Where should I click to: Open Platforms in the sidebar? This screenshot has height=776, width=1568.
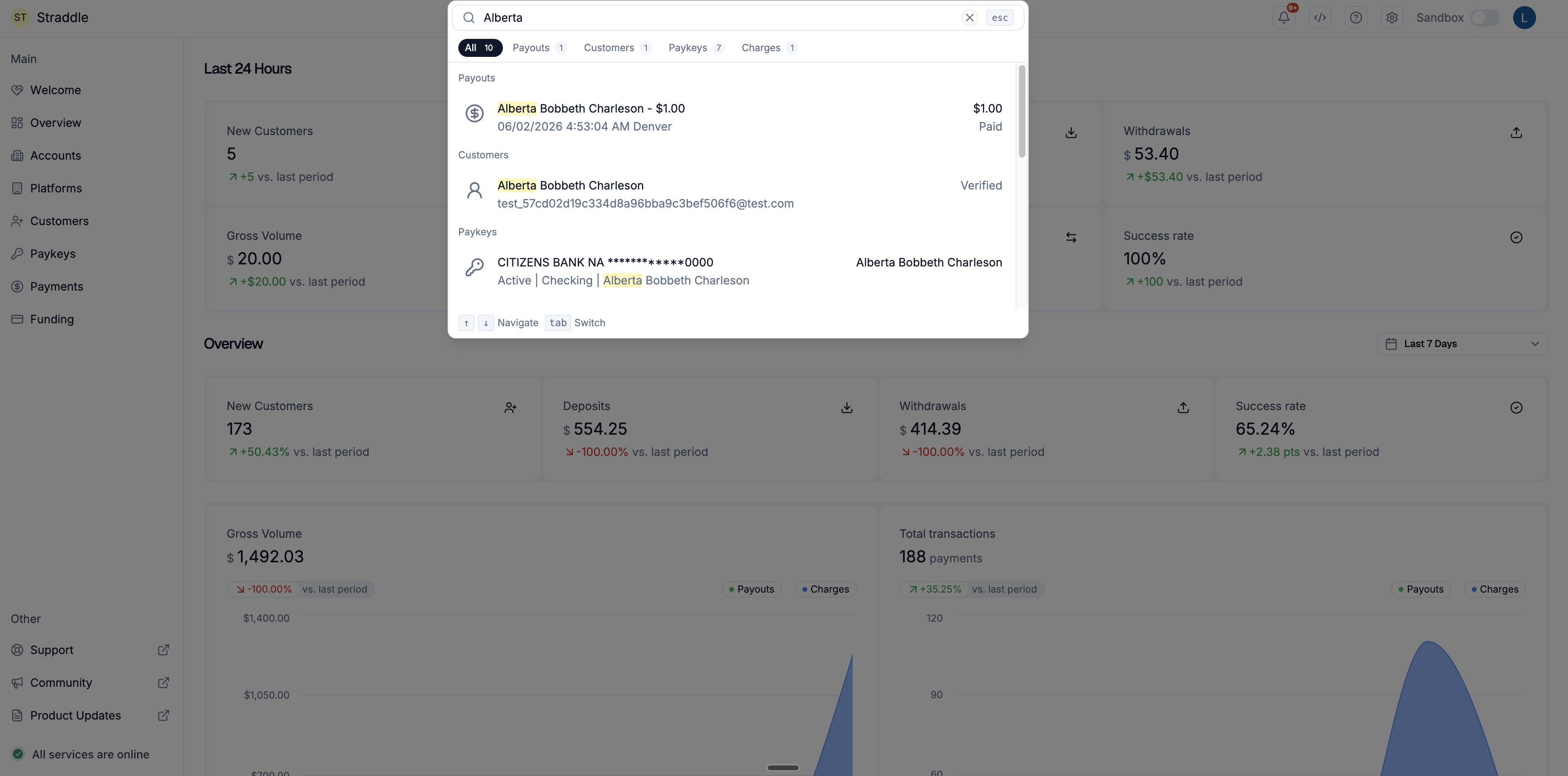tap(91, 189)
